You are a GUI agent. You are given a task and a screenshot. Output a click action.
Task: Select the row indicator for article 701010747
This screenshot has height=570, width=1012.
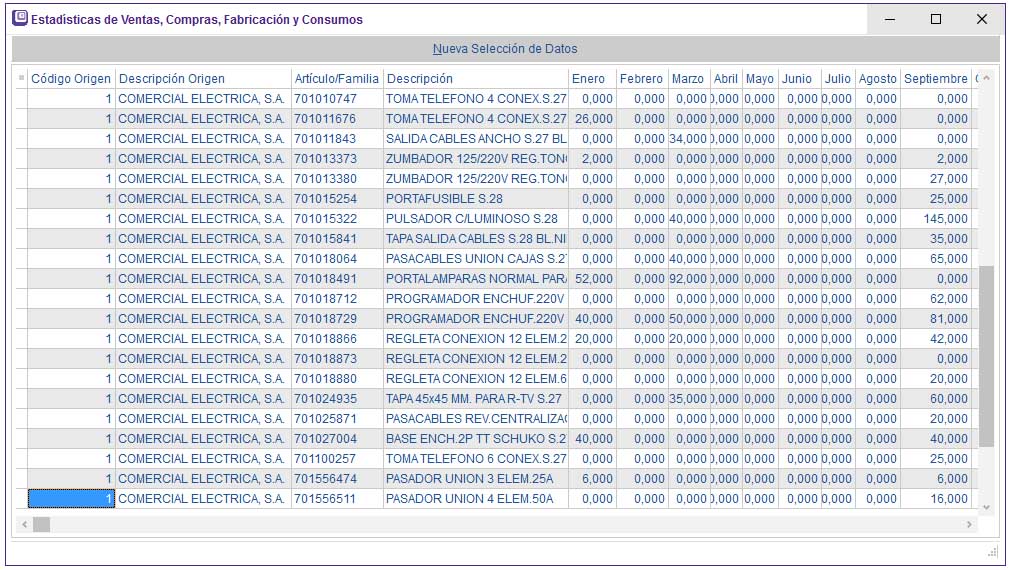(x=20, y=99)
